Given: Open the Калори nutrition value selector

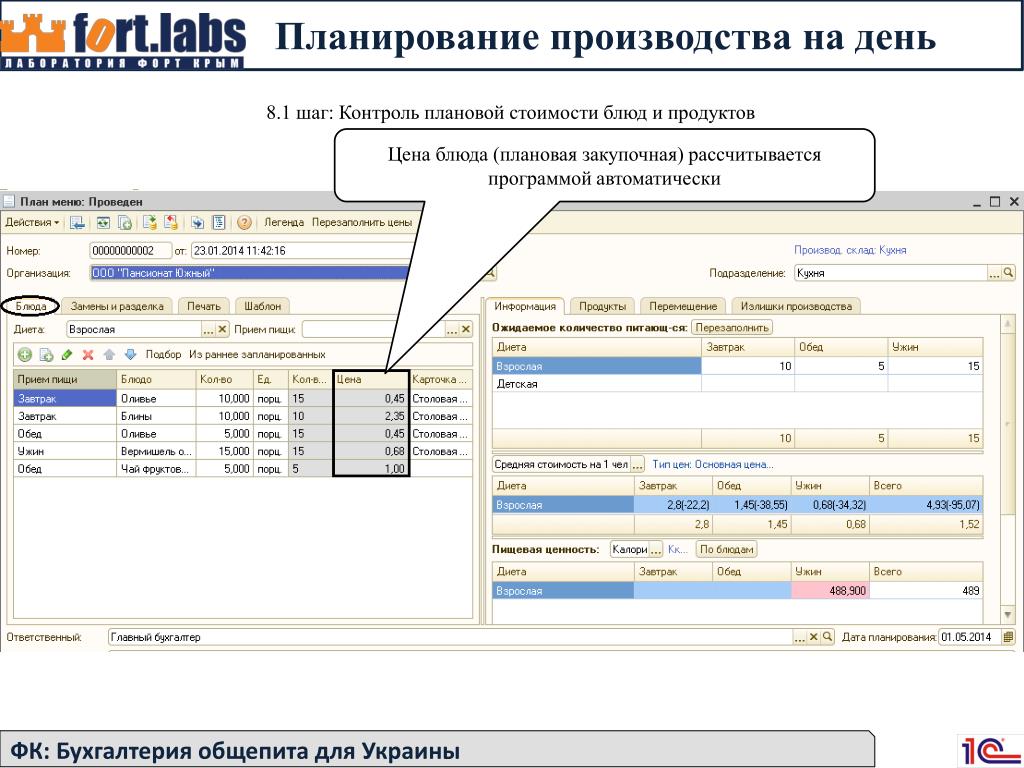Looking at the screenshot, I should [656, 550].
